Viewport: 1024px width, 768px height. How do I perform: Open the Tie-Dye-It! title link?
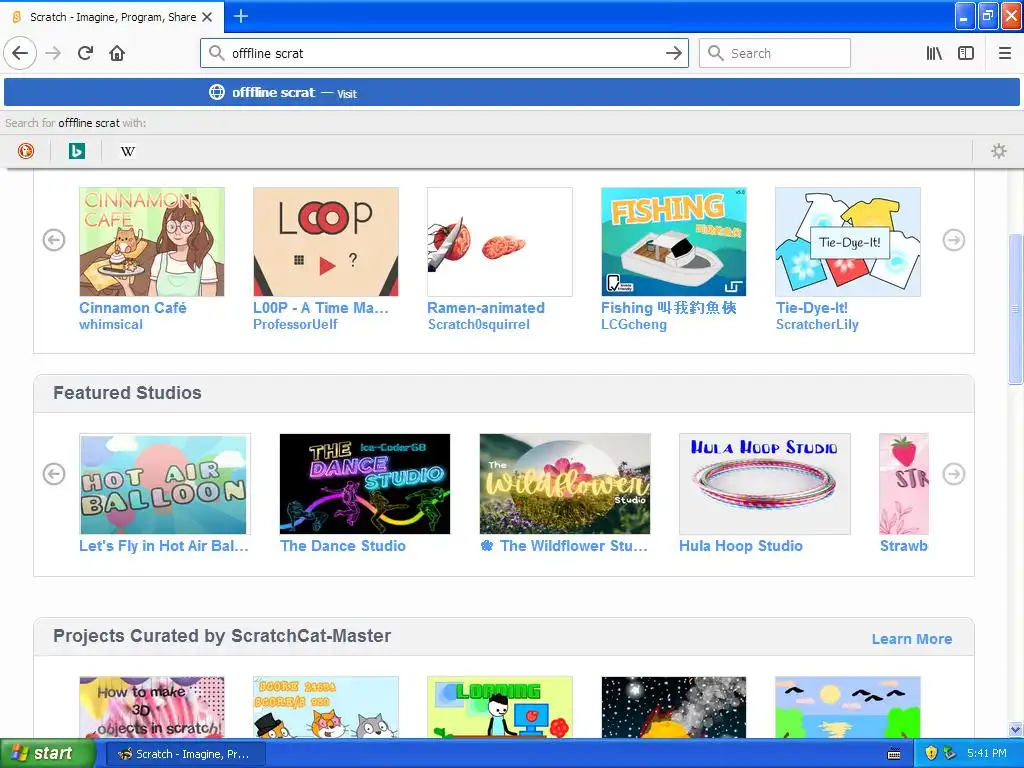pyautogui.click(x=812, y=308)
